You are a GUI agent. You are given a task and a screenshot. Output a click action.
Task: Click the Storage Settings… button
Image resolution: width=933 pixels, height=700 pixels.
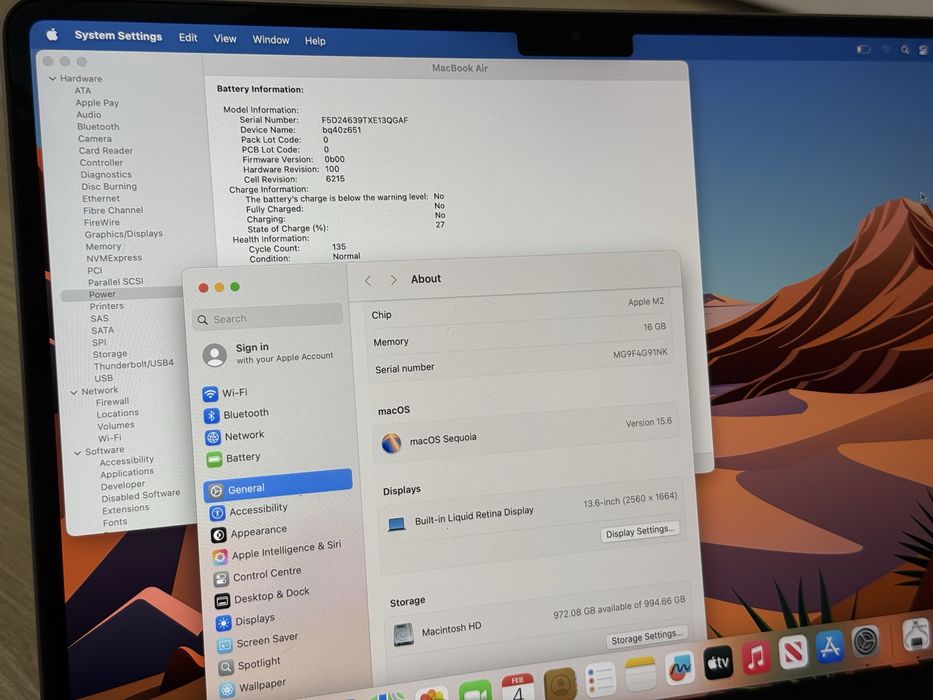click(646, 636)
